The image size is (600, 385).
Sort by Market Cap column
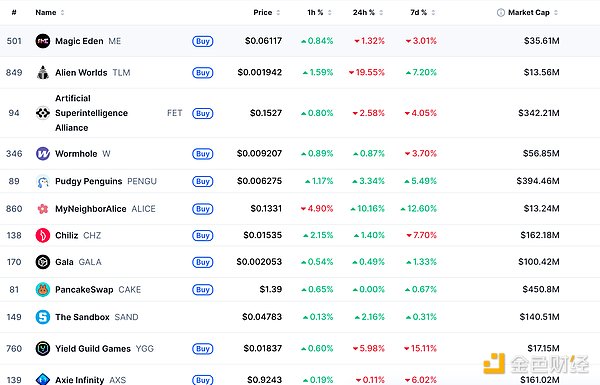533,13
